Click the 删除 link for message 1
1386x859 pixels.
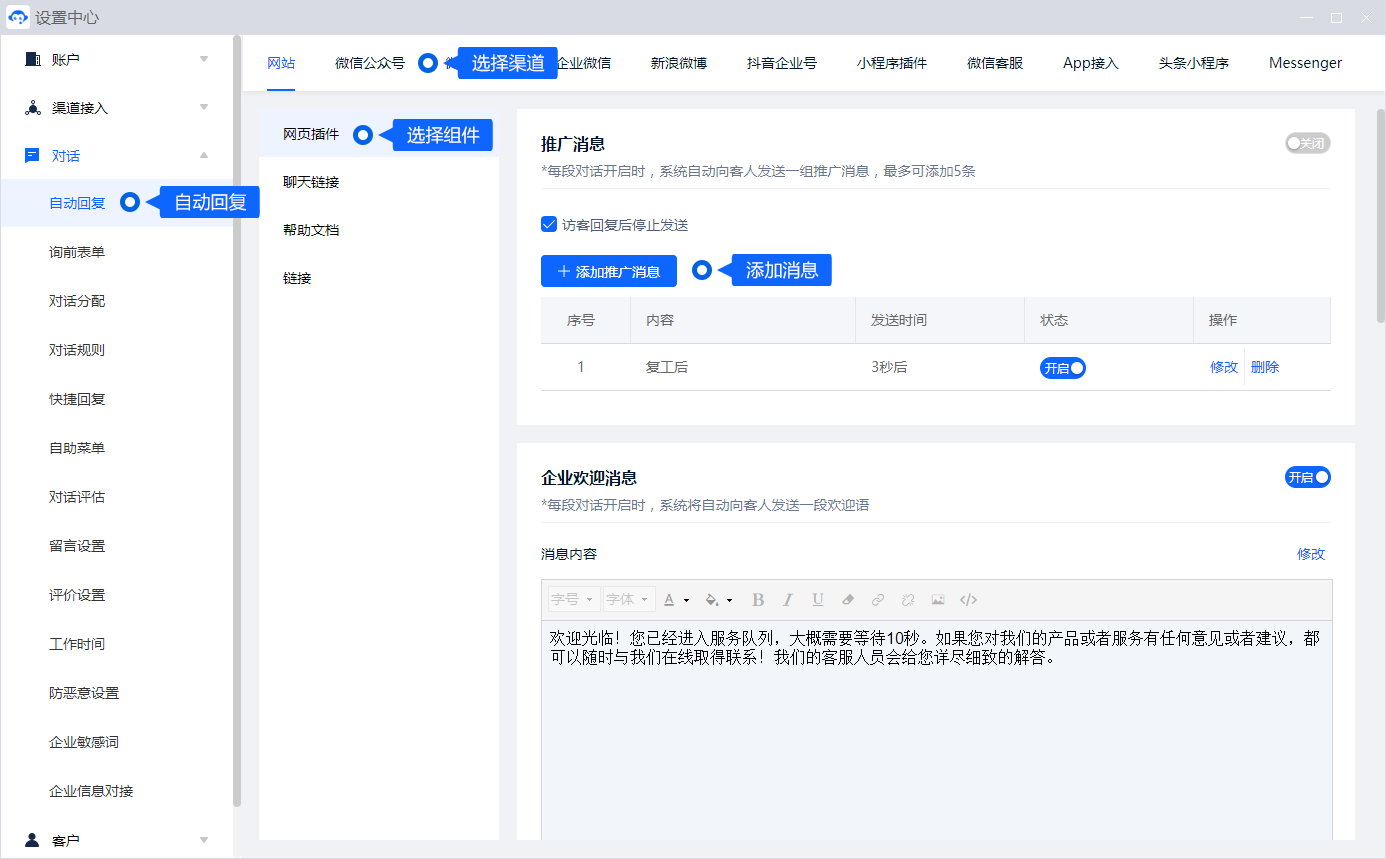(x=1265, y=367)
